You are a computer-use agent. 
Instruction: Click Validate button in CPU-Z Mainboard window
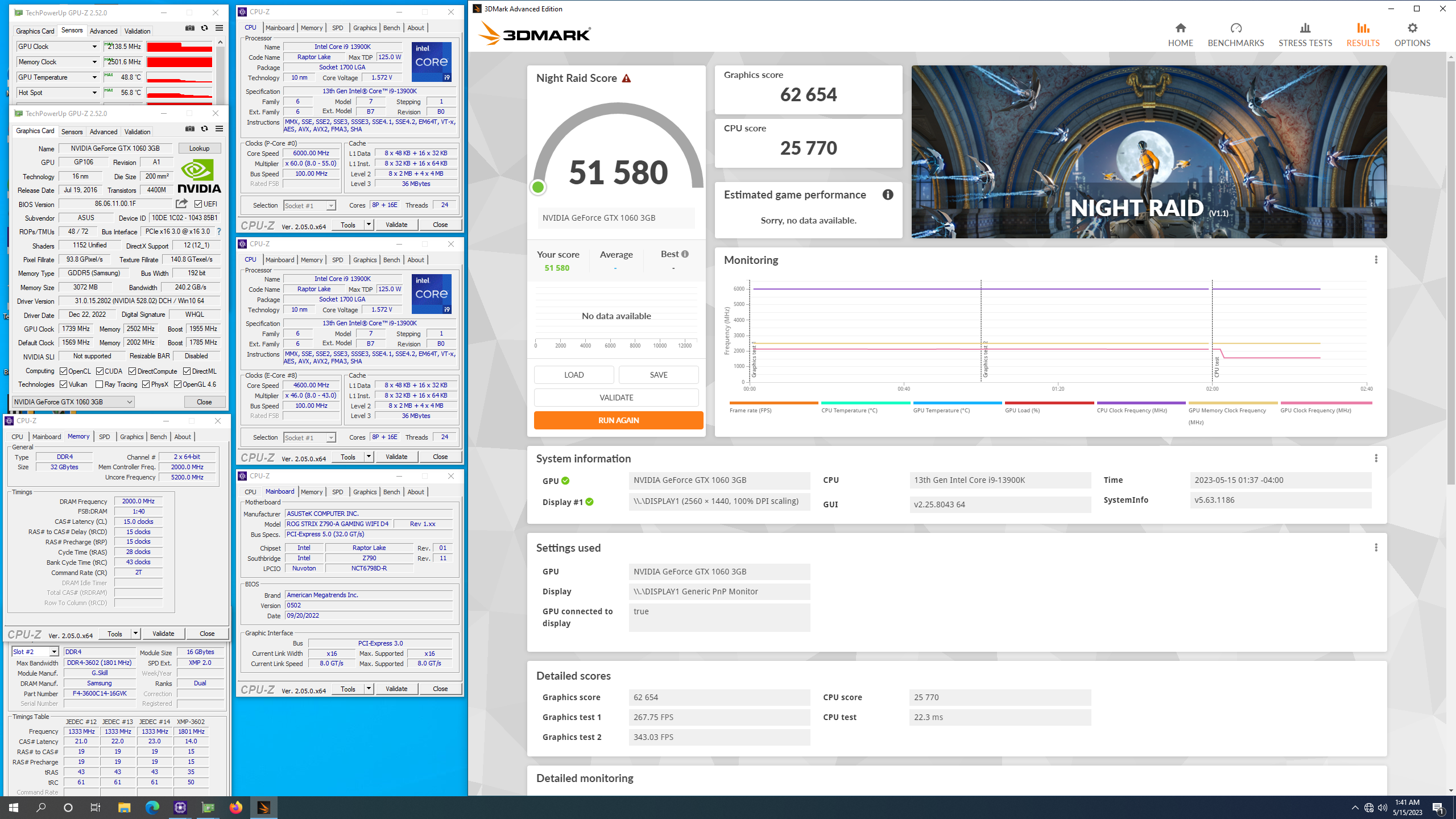click(396, 689)
